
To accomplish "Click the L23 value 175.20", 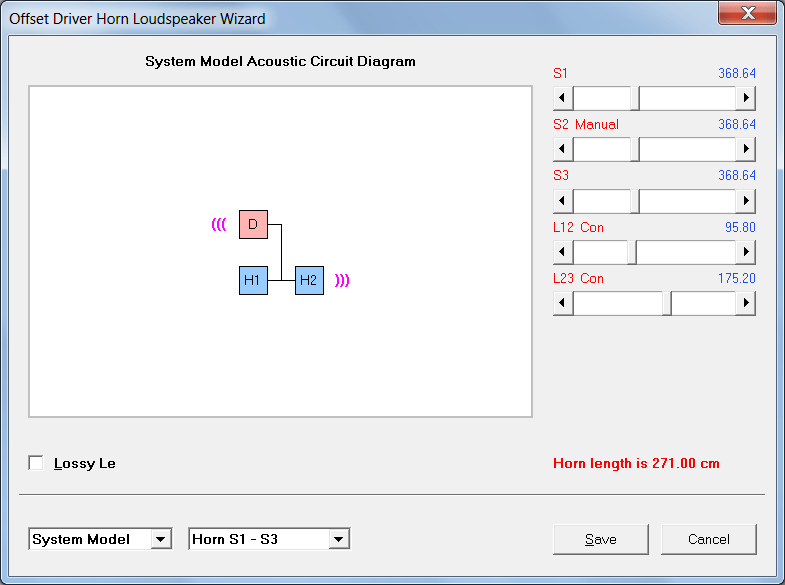I will (736, 279).
